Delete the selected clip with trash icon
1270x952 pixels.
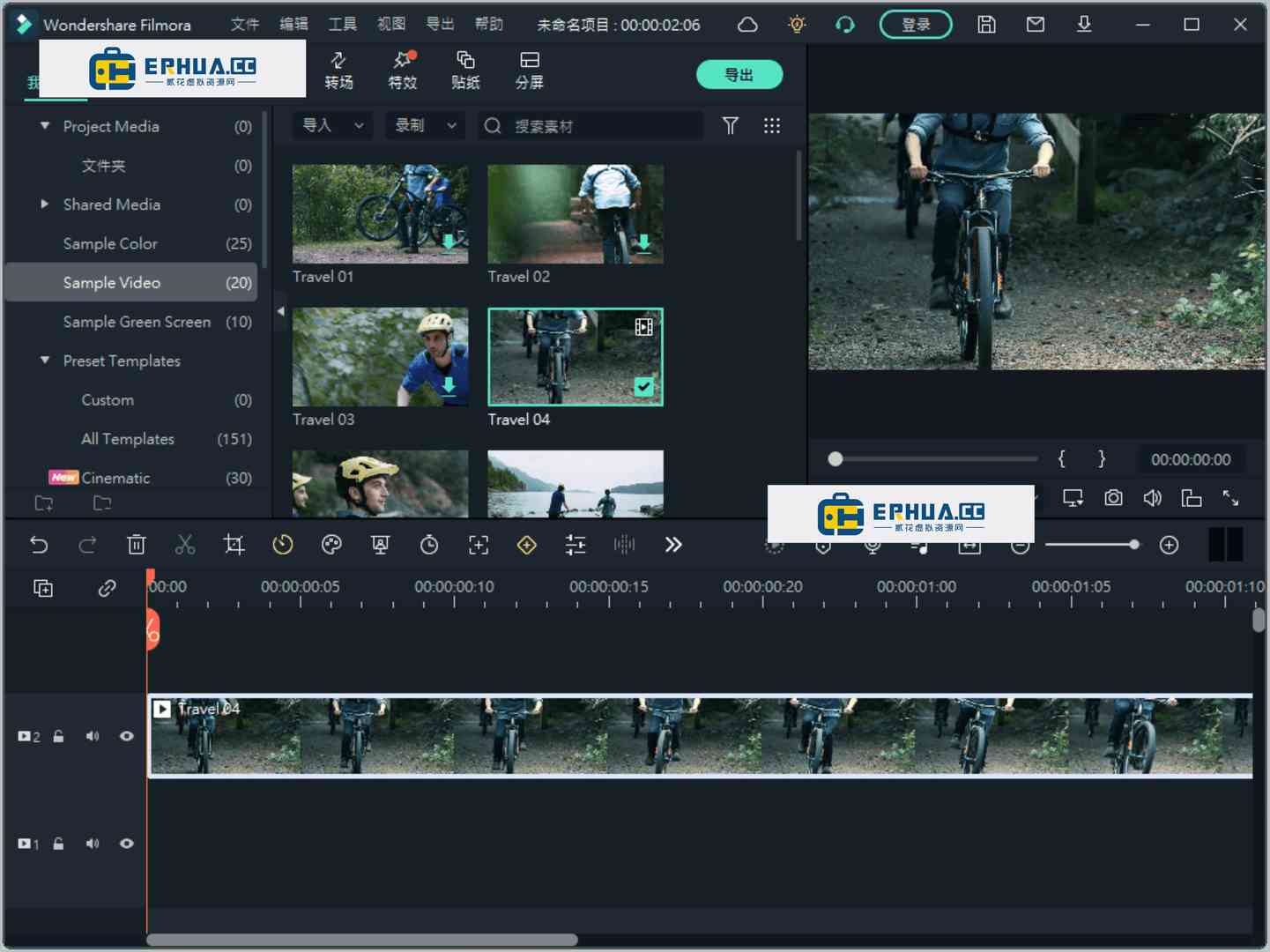pyautogui.click(x=136, y=545)
